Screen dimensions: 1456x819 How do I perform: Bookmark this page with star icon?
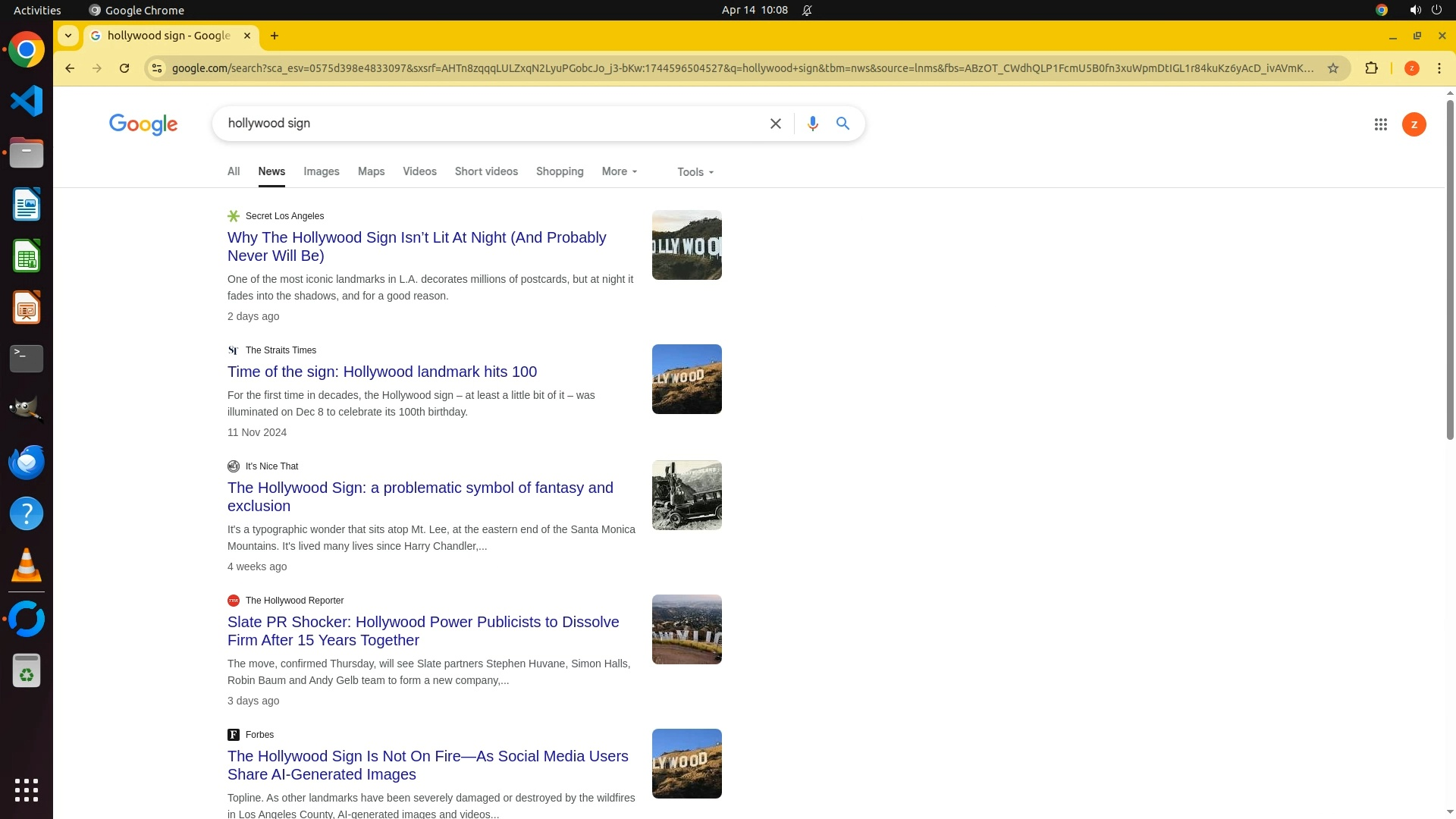coord(1332,68)
